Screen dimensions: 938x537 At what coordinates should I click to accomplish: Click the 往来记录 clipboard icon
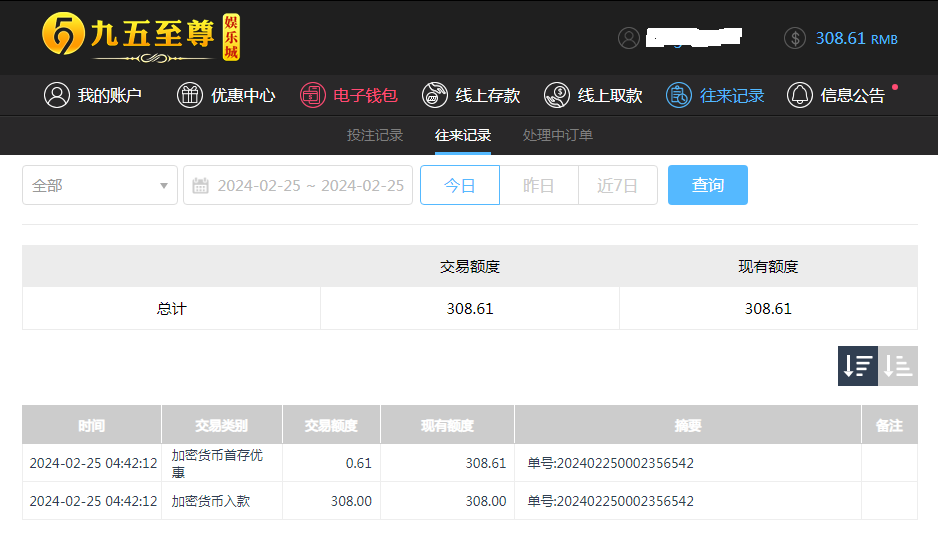point(678,95)
